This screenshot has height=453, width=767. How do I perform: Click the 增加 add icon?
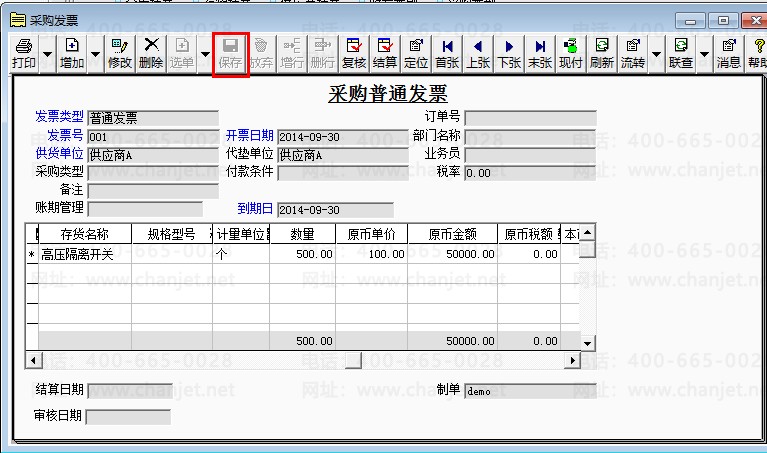pos(72,53)
